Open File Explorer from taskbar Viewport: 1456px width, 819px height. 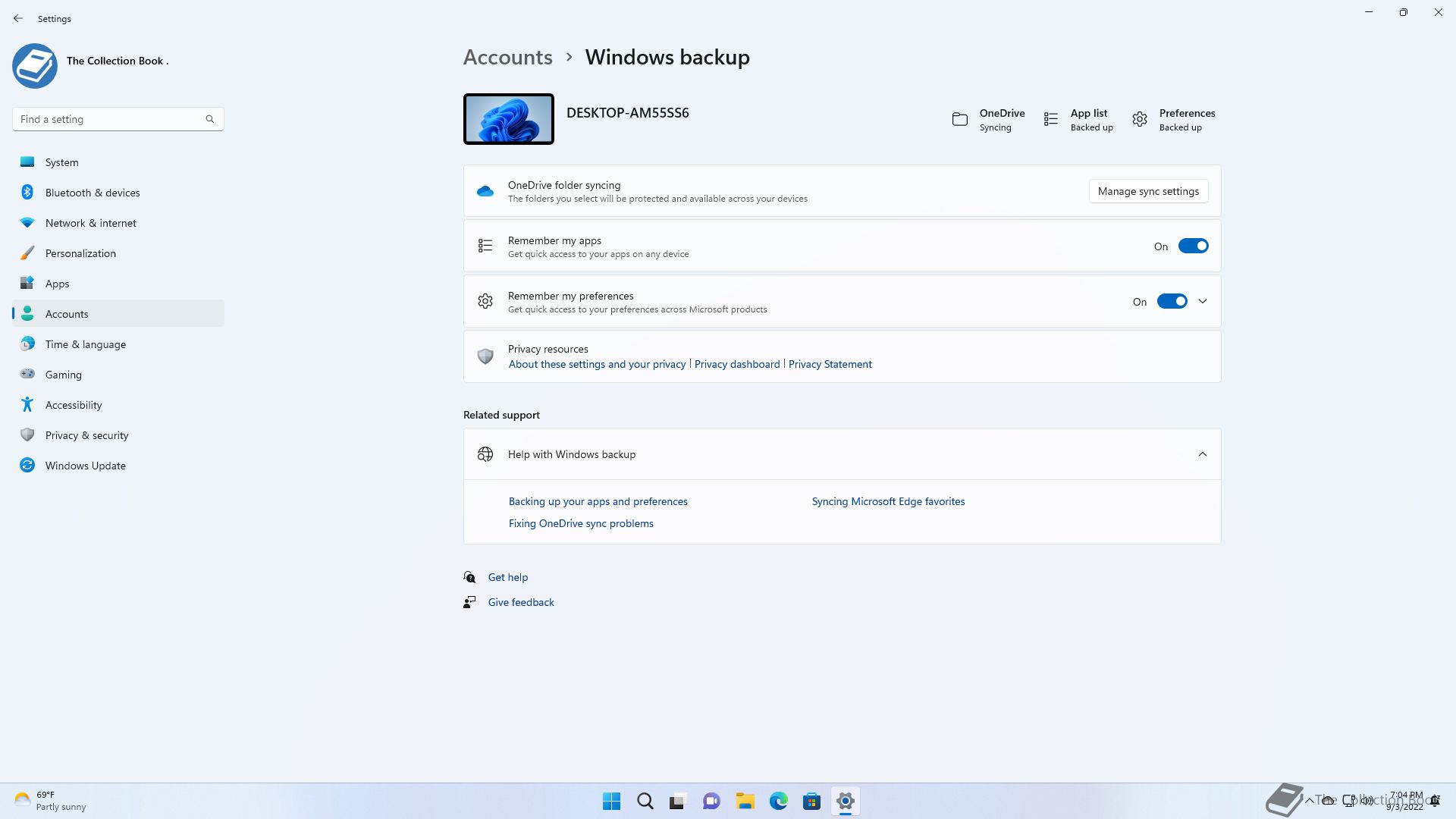pos(745,801)
